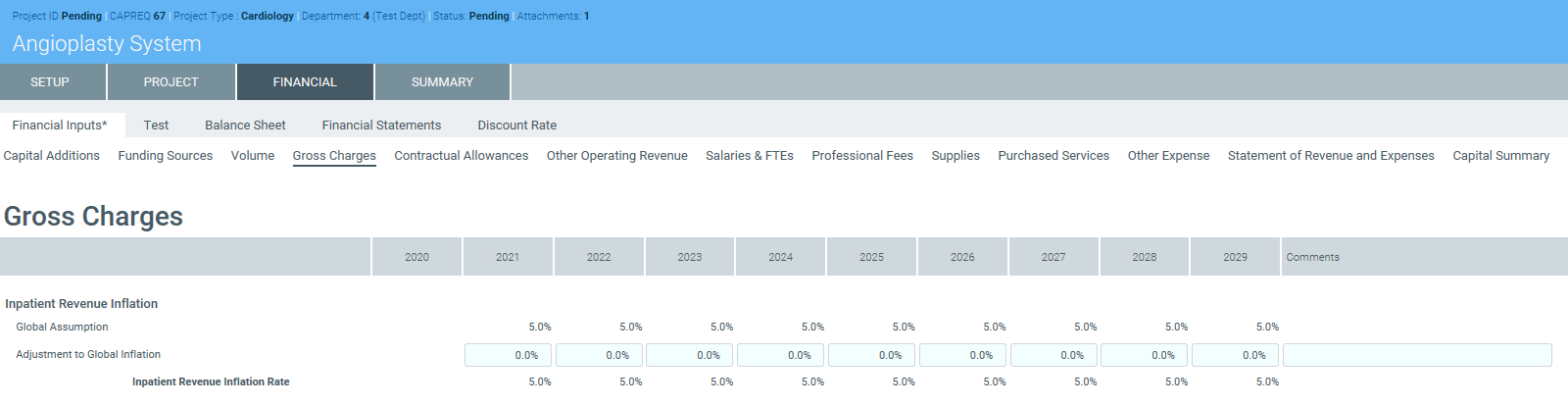This screenshot has width=1568, height=406.
Task: Open the Discount Rate sub-tab
Action: pos(516,126)
